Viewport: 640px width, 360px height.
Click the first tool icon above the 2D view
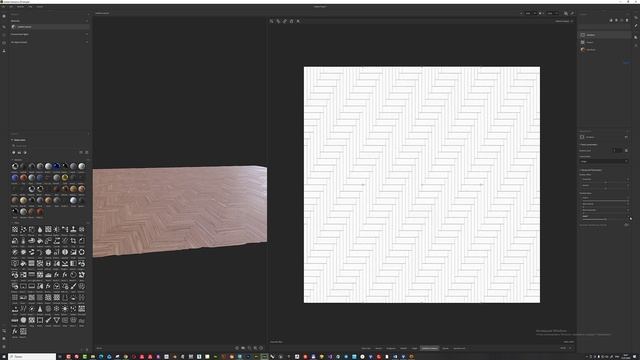pos(272,21)
